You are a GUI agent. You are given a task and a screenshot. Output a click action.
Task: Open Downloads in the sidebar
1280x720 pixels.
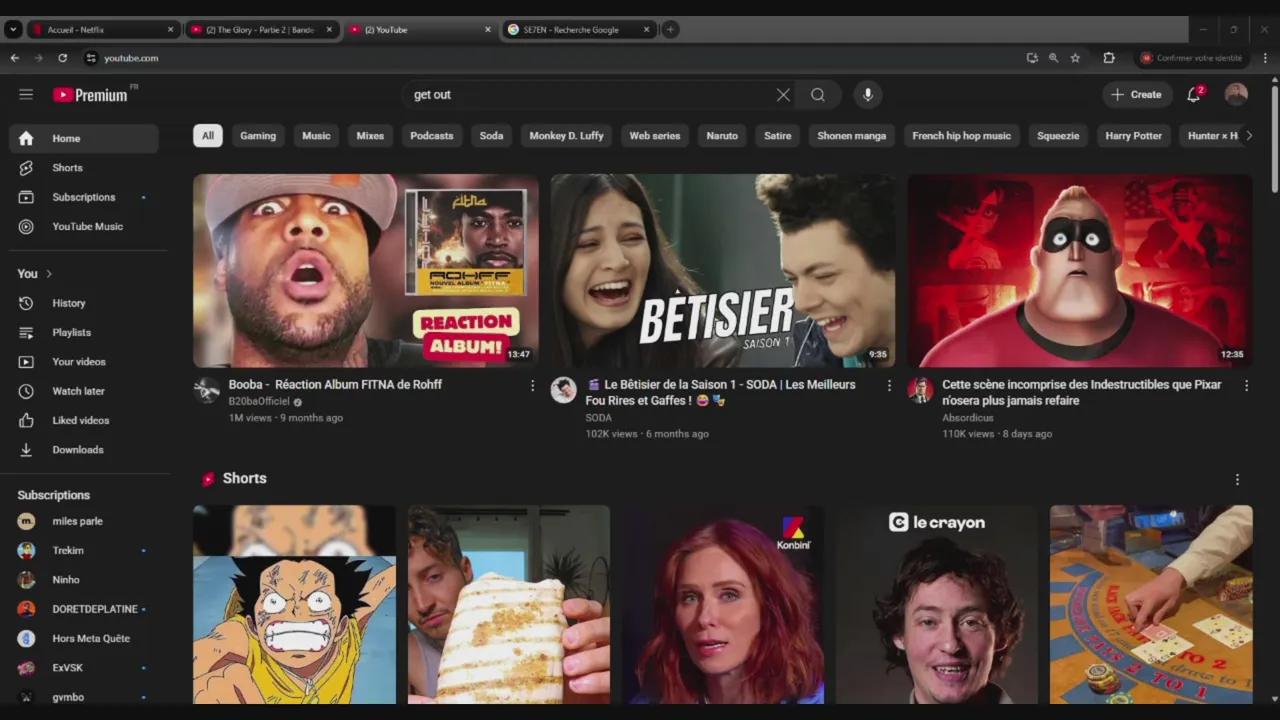coord(84,450)
